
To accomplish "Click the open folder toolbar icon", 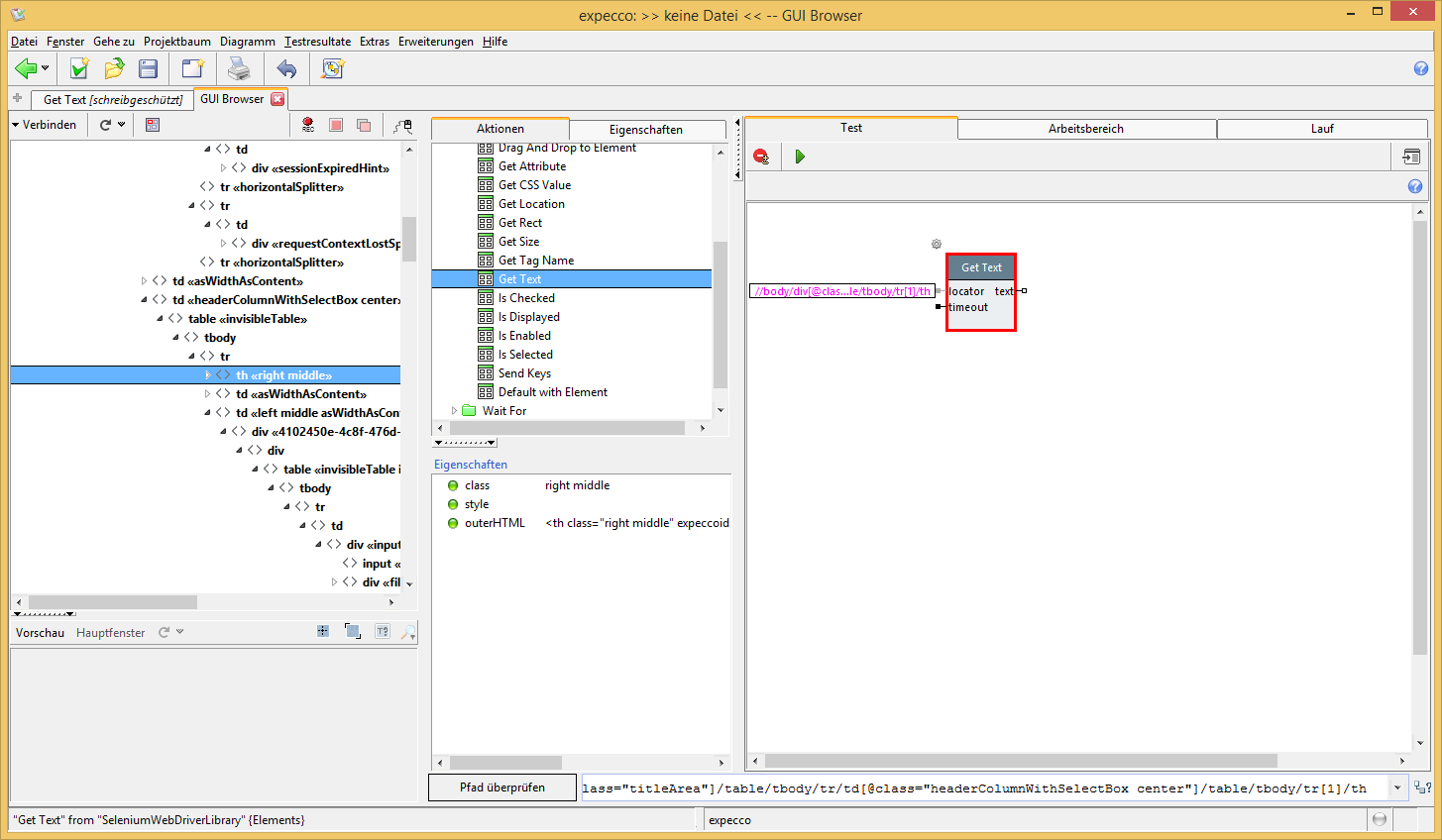I will (x=114, y=68).
